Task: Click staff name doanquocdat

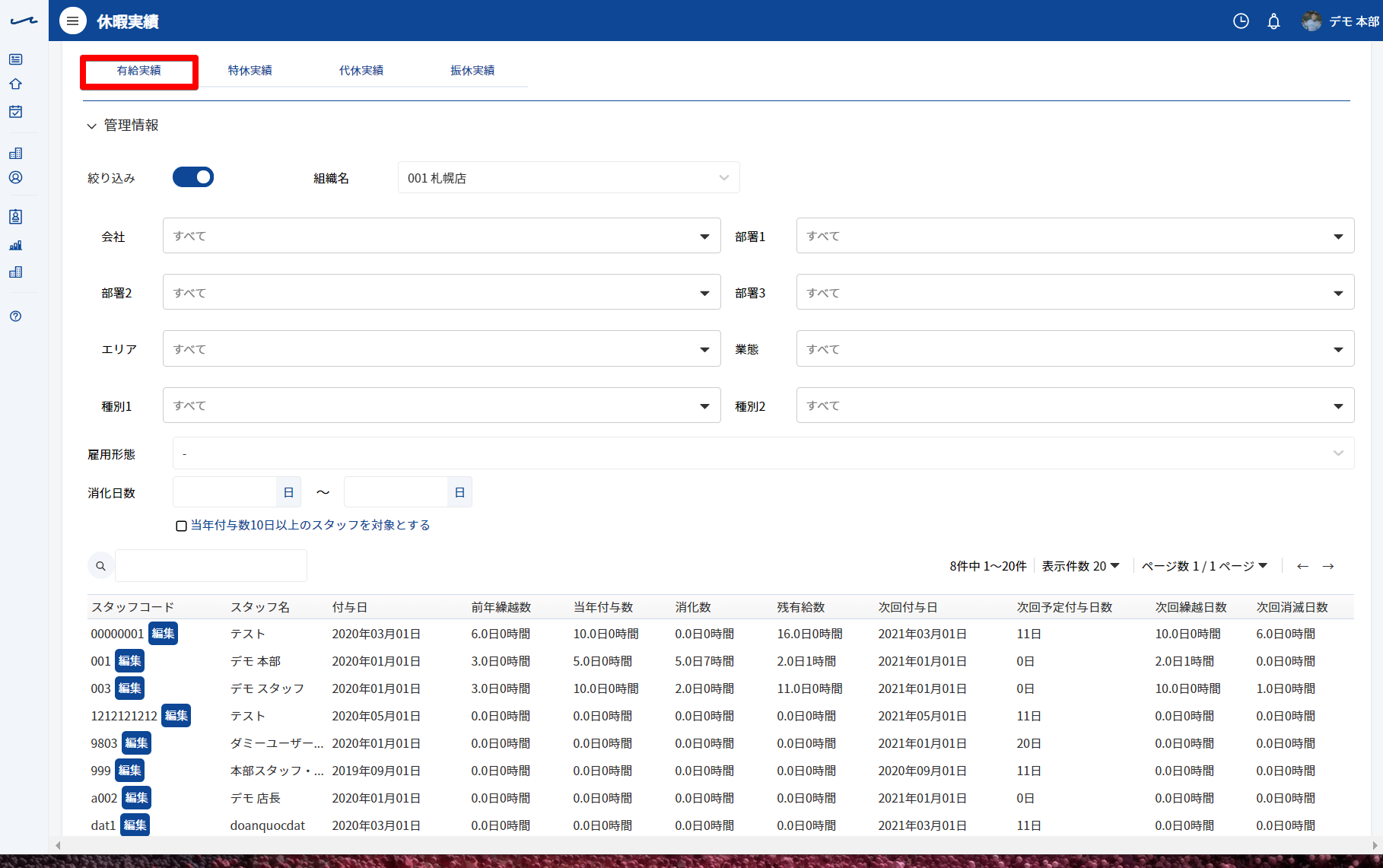Action: (268, 825)
